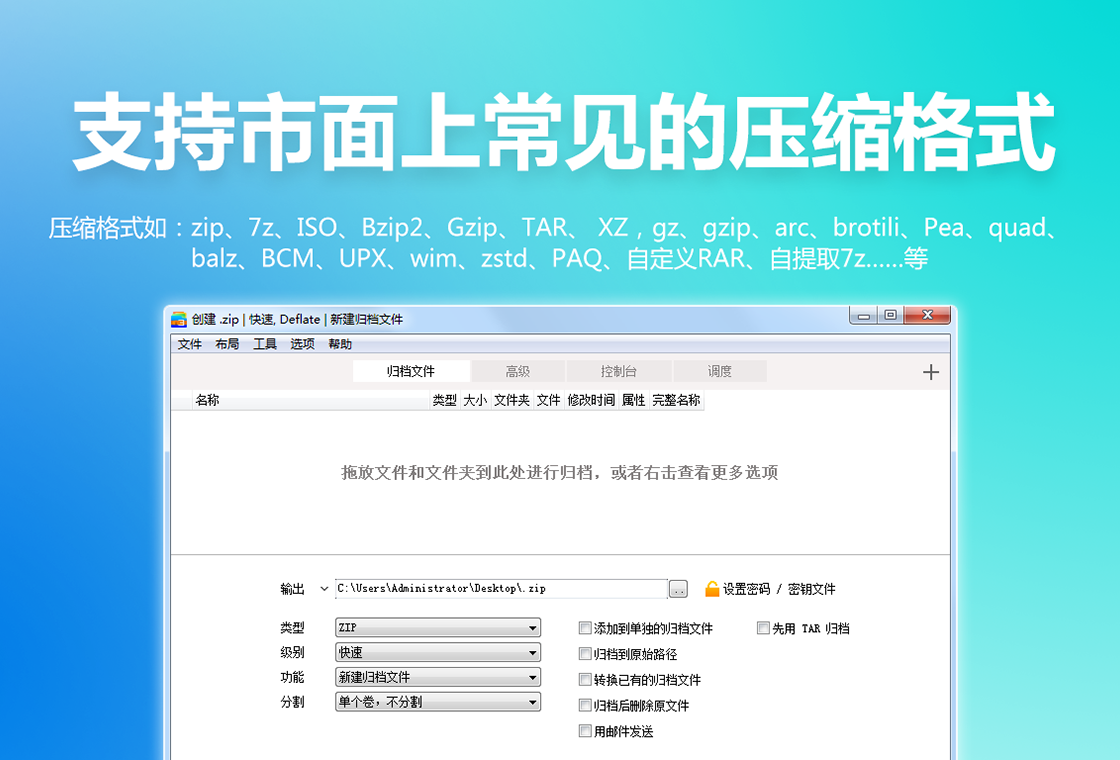Toggle 先用 TAR 归档 checkbox
Image resolution: width=1120 pixels, height=760 pixels.
tap(763, 629)
